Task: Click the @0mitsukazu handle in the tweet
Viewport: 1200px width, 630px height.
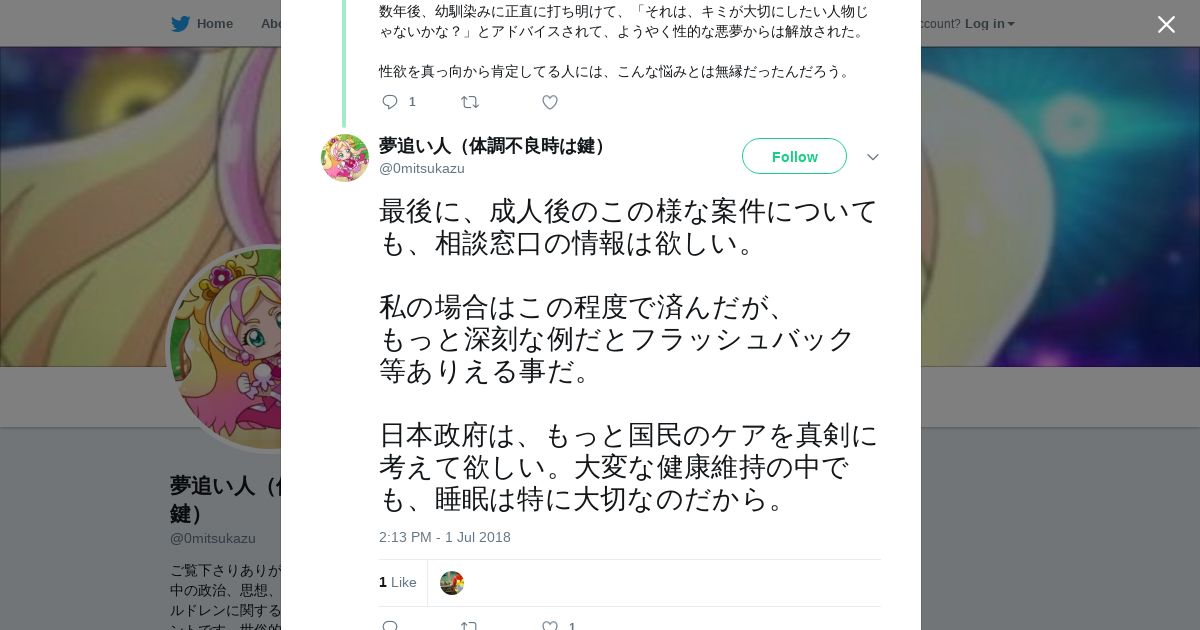Action: tap(422, 168)
